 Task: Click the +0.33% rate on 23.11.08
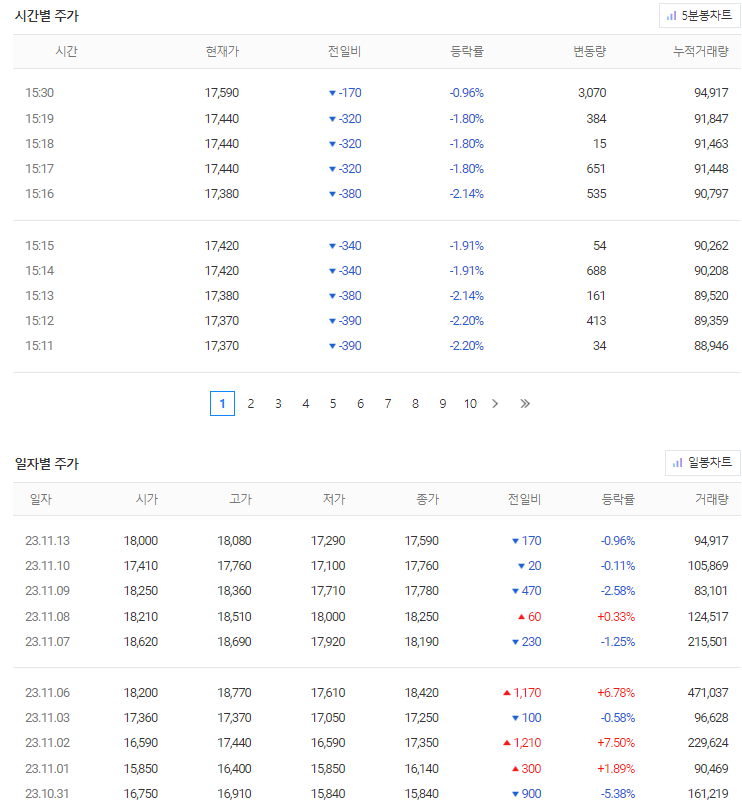coord(616,617)
